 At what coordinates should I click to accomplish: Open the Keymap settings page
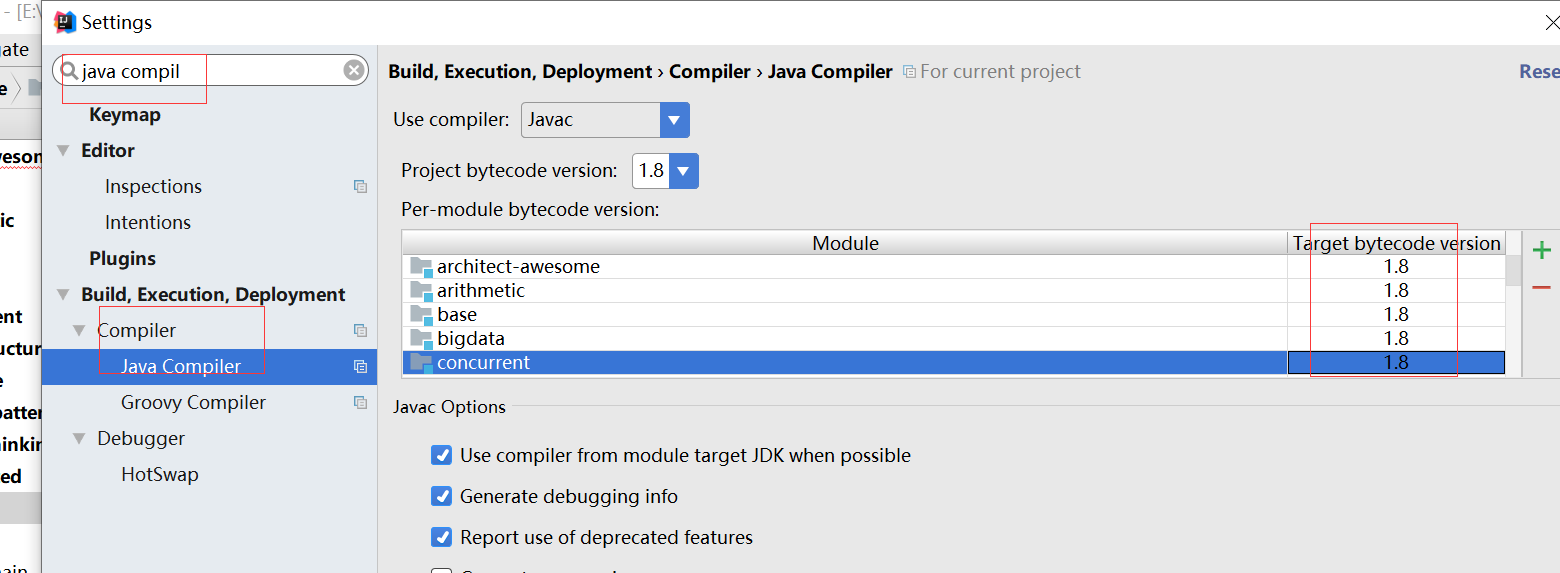point(125,115)
